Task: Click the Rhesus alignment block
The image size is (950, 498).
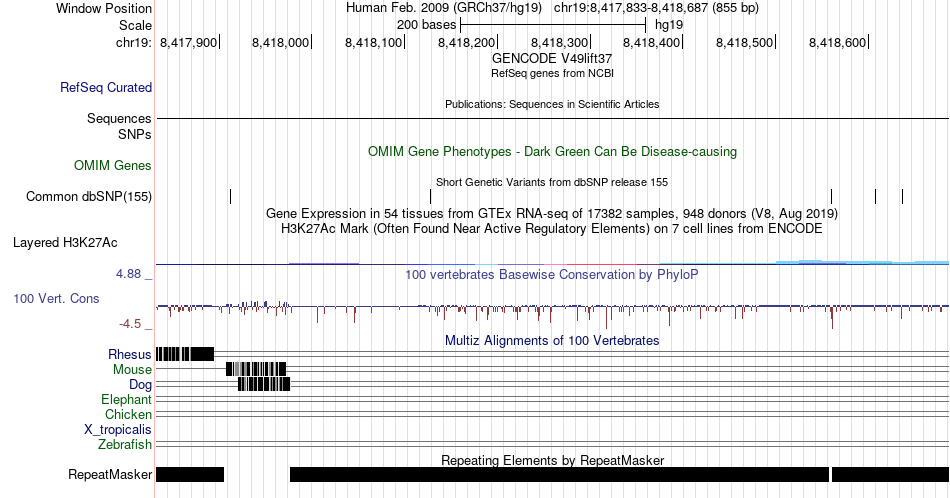Action: [185, 354]
